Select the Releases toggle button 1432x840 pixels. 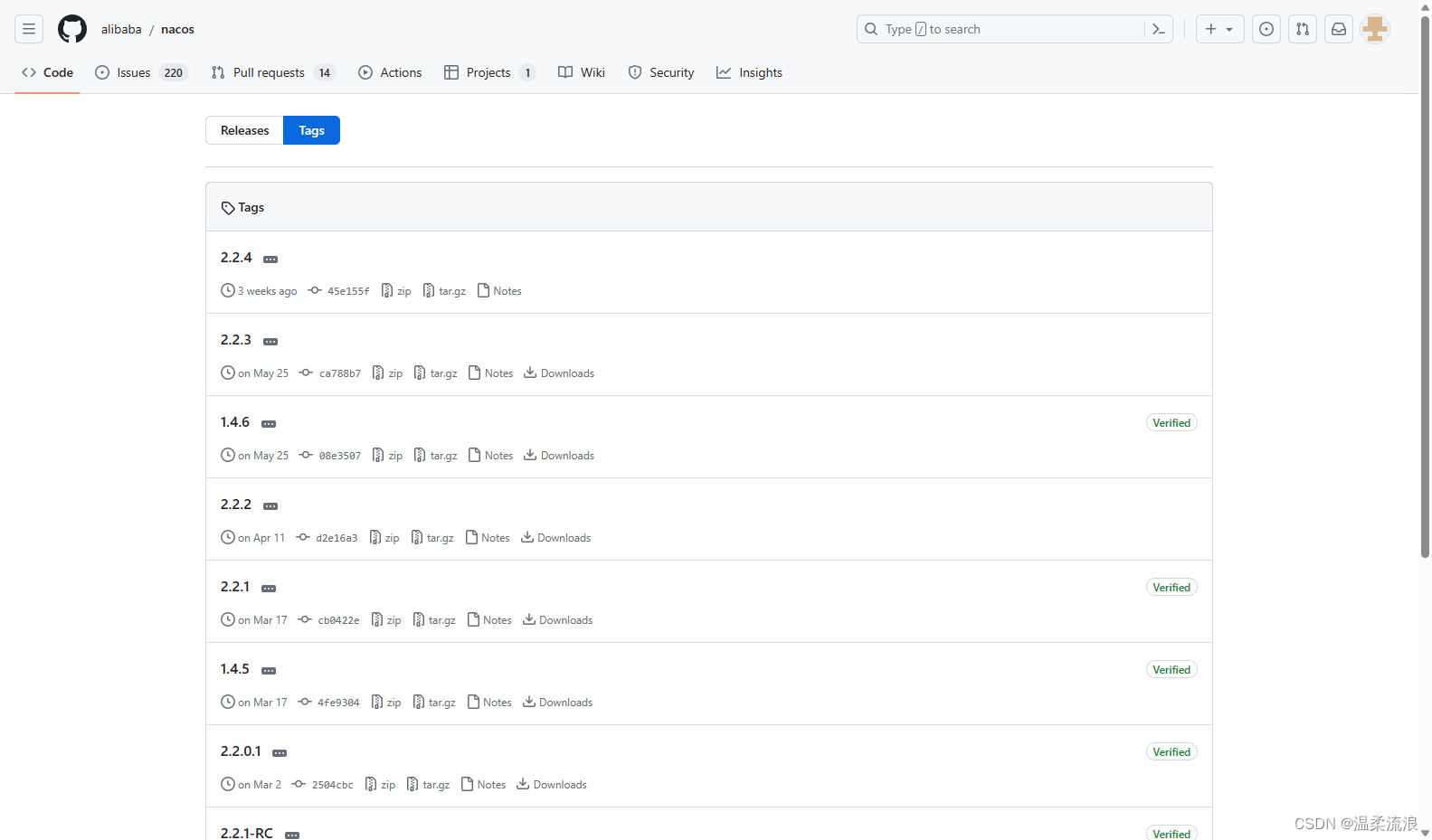(x=244, y=130)
